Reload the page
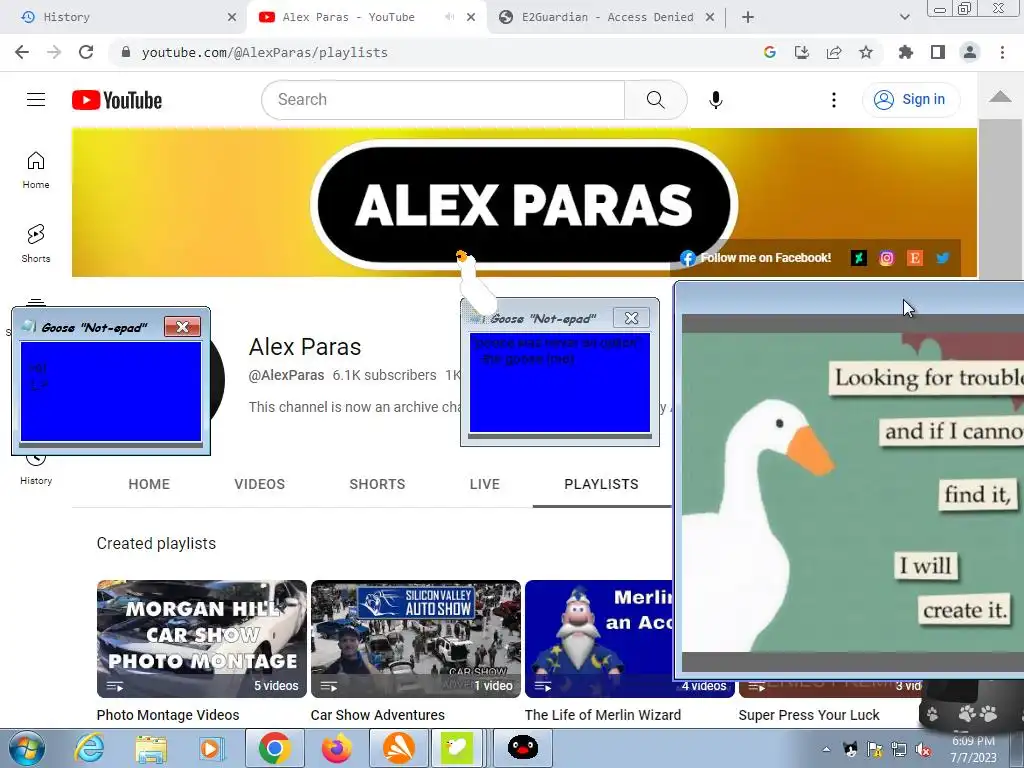Screen dimensions: 1024x768 (x=86, y=52)
